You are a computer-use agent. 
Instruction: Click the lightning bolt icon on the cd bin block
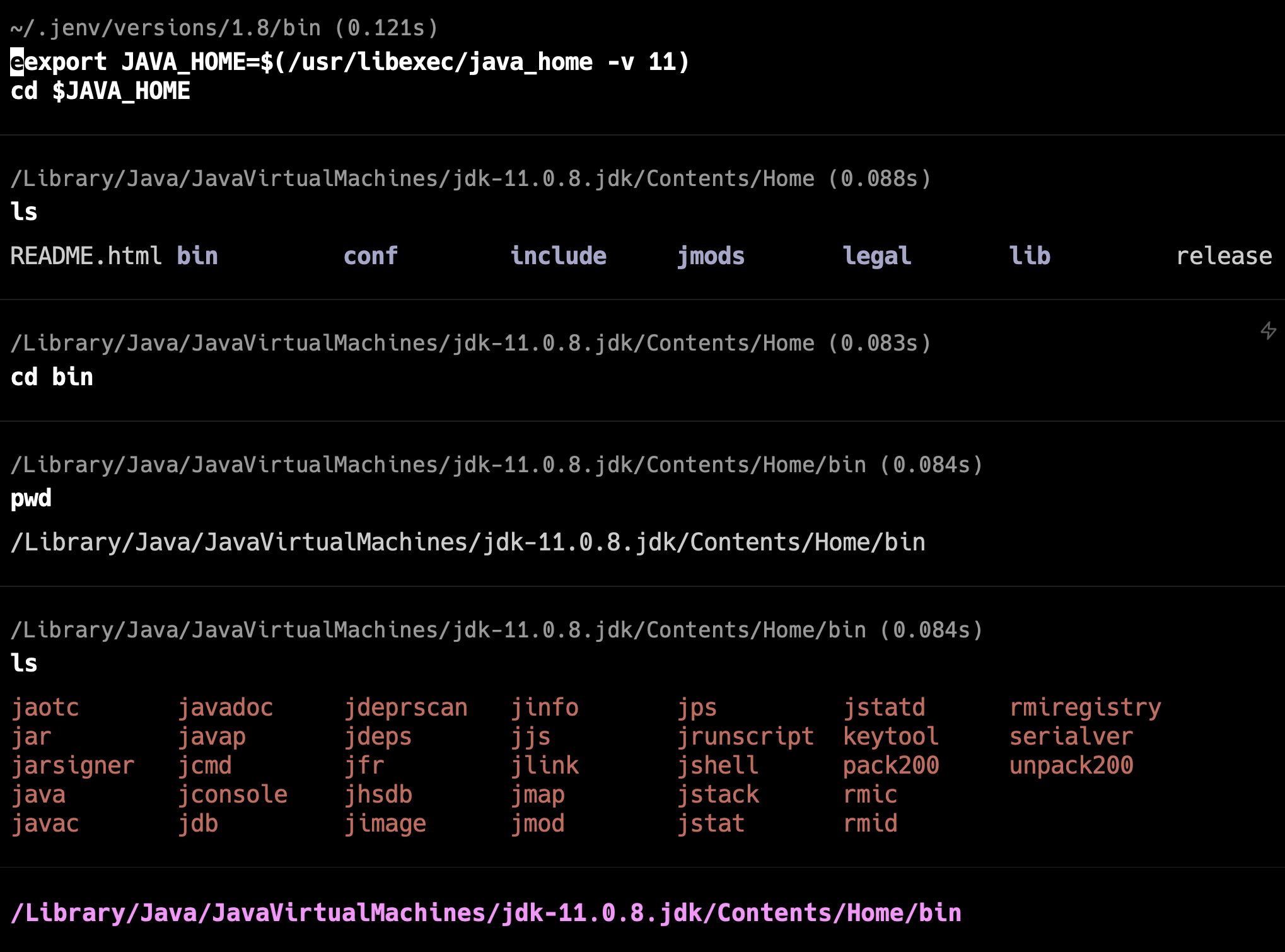[1268, 330]
